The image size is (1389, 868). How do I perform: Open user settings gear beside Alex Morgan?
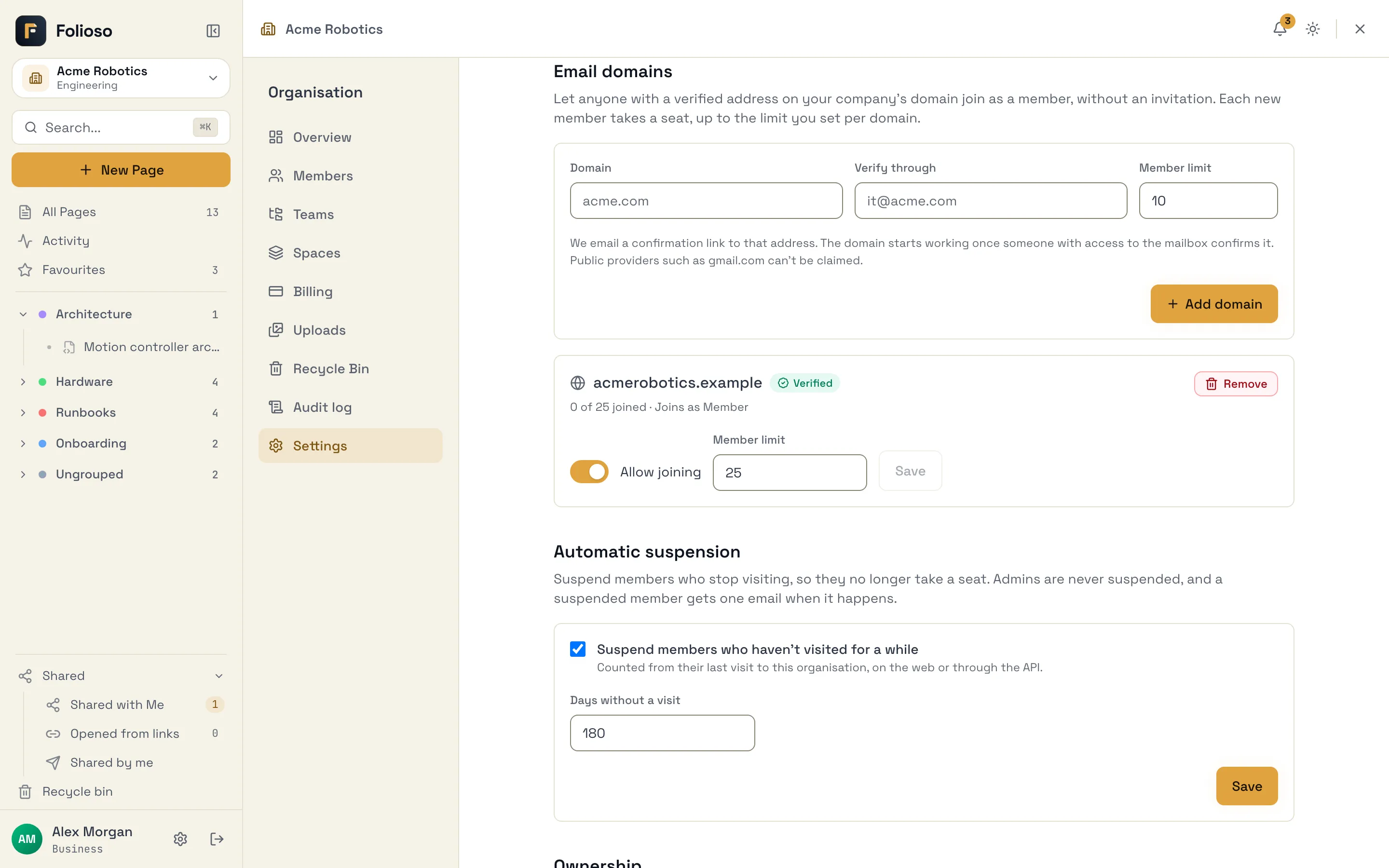(x=180, y=839)
